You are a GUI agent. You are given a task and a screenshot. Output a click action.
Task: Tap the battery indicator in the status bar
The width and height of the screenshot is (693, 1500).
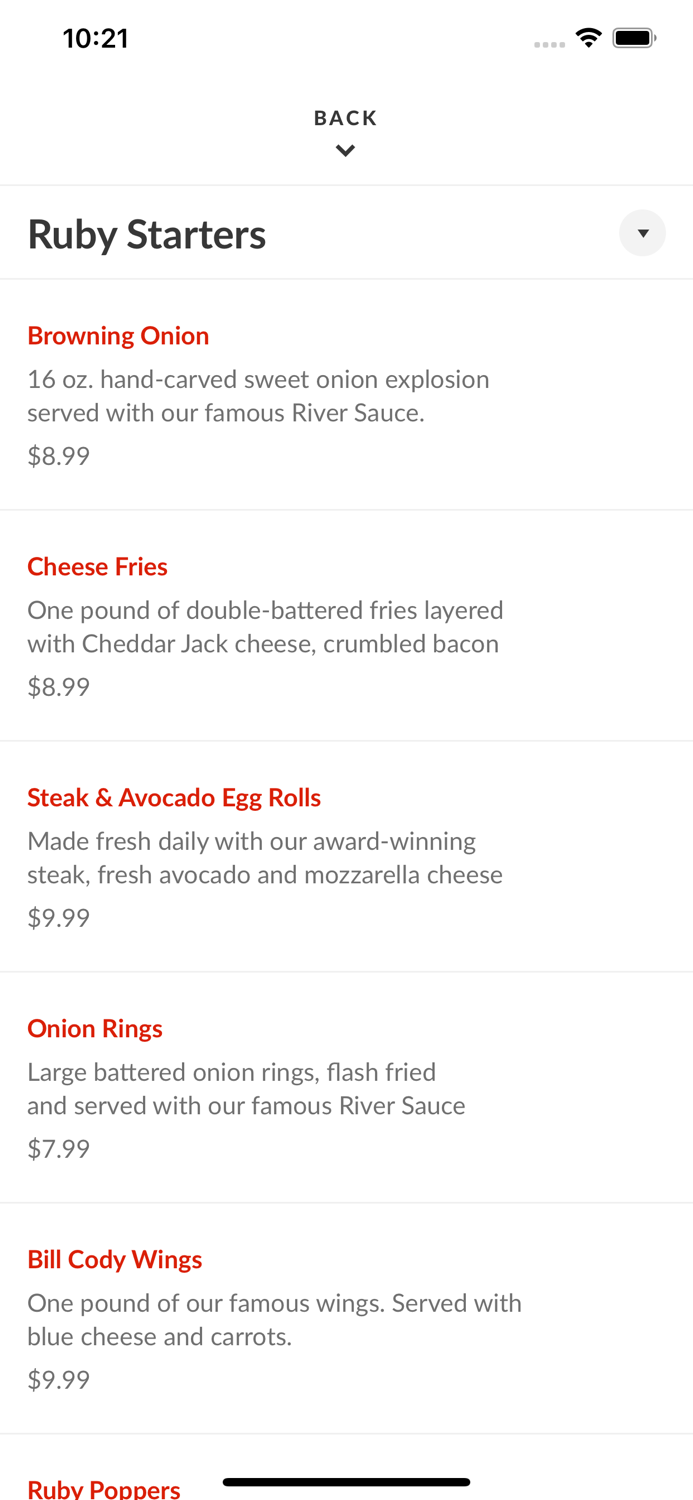pos(634,36)
